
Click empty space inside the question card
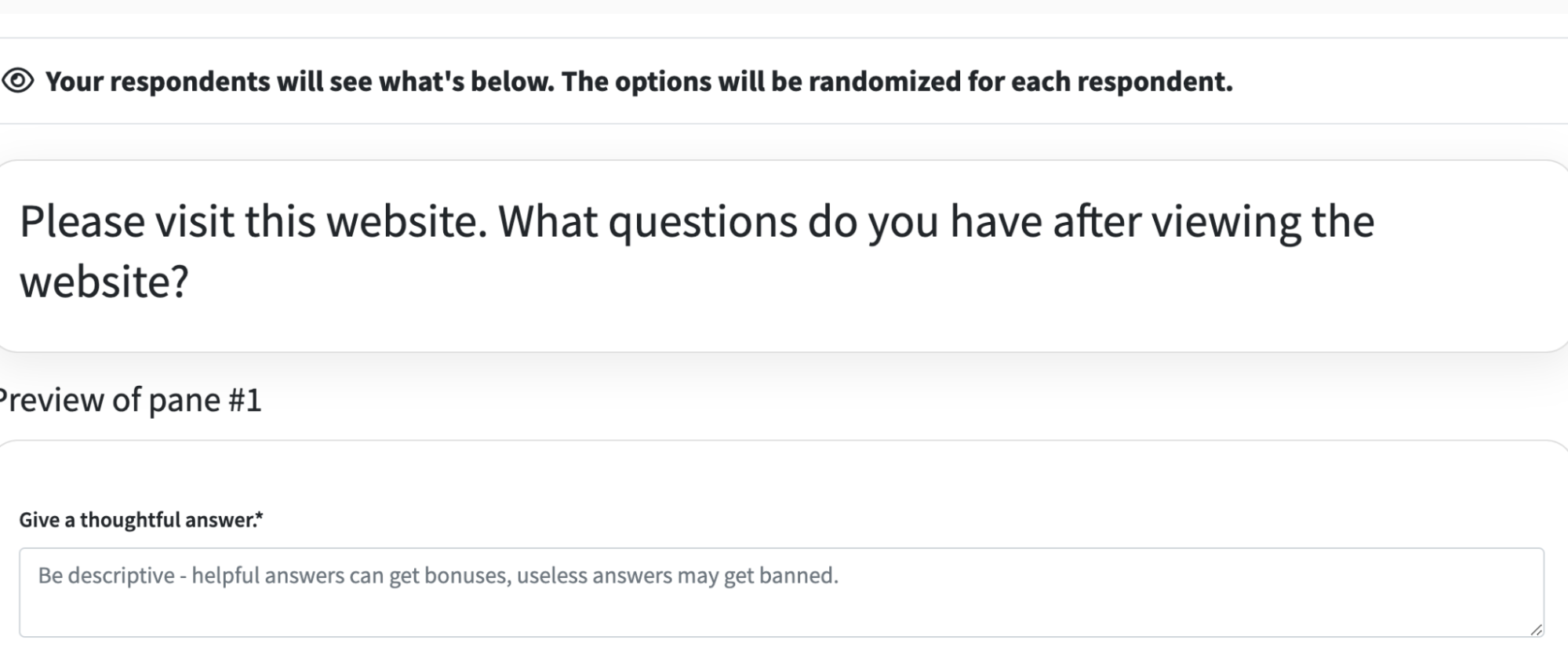tap(863, 298)
